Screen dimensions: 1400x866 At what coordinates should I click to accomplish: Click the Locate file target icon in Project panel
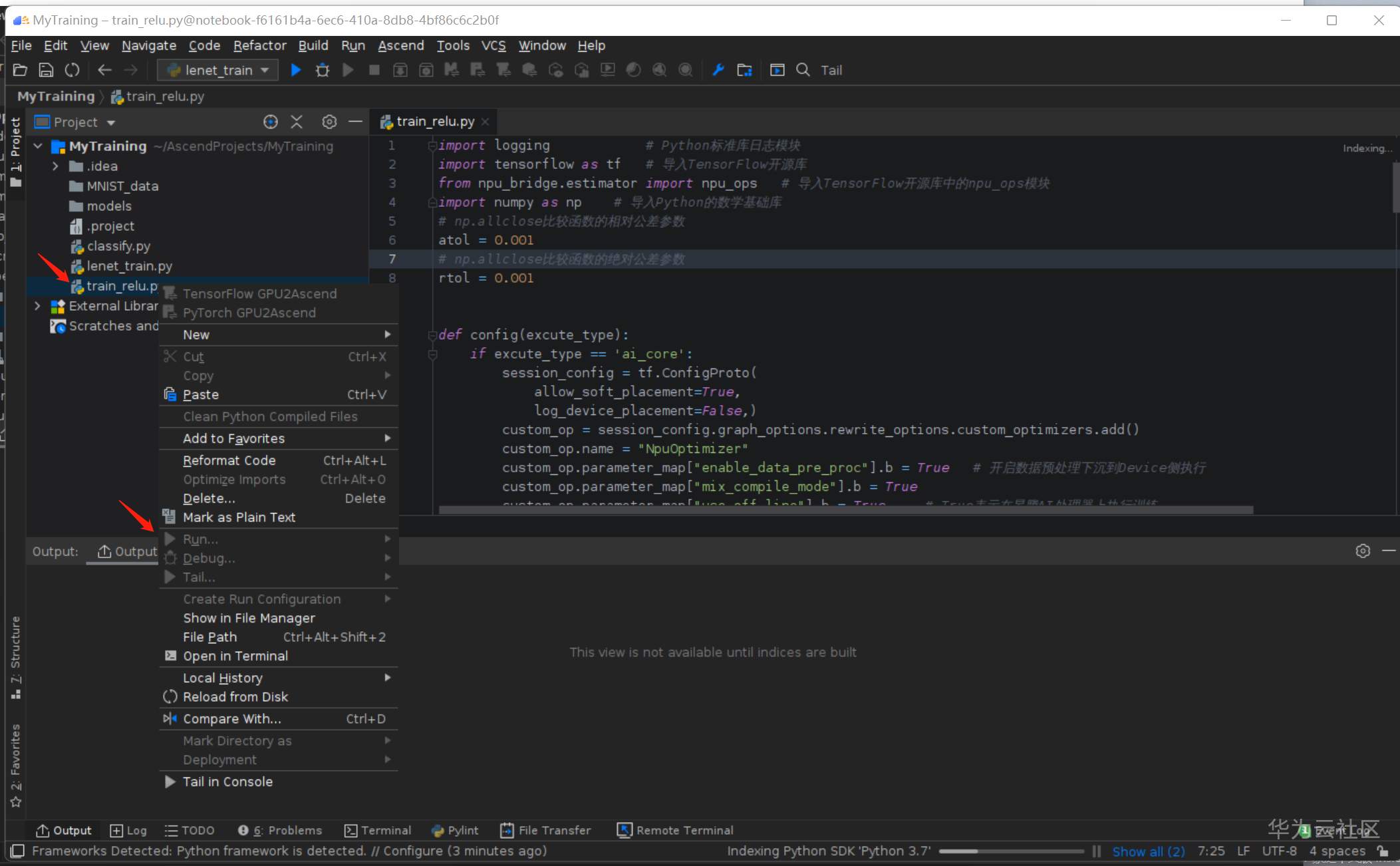pos(270,122)
